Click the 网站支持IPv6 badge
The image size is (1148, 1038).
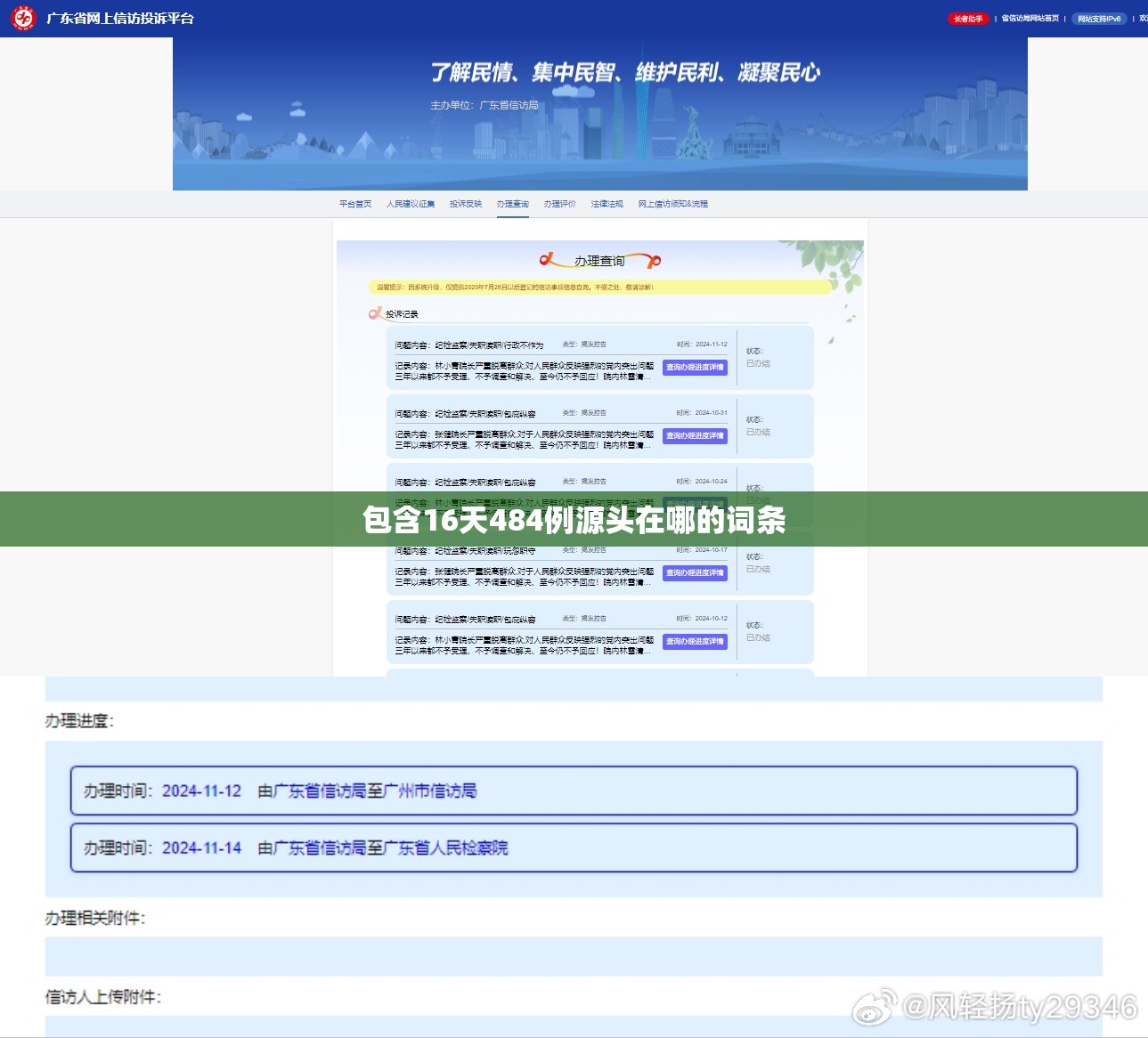click(1099, 19)
